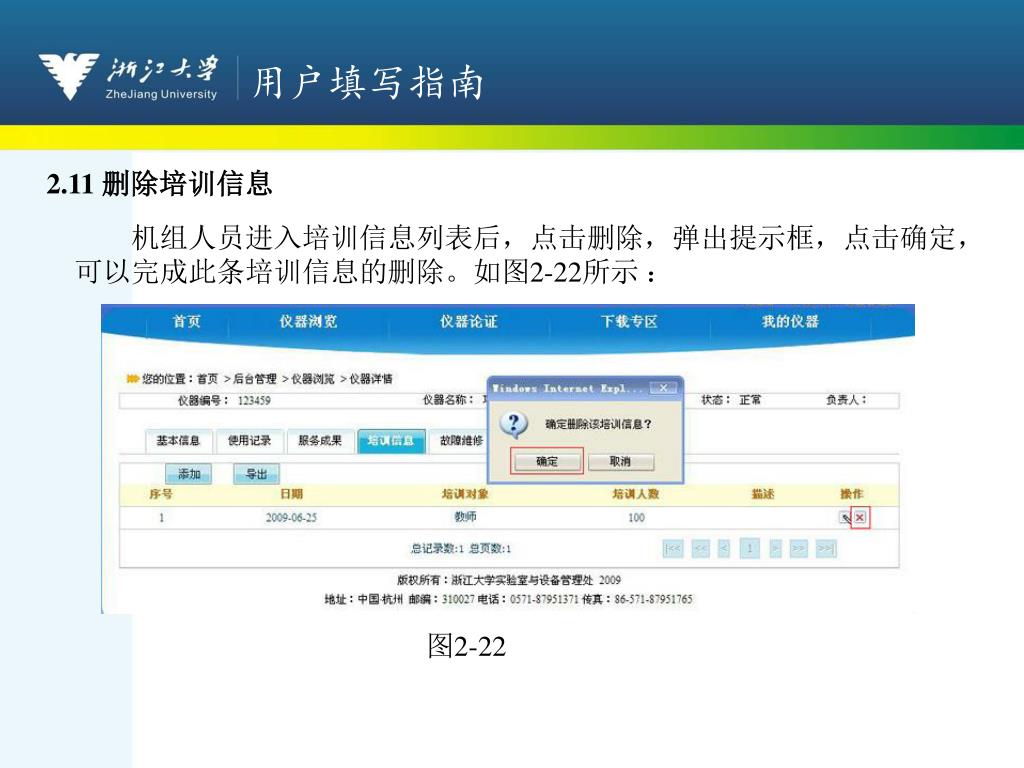Click the 描述 column header
The image size is (1024, 768).
(x=763, y=494)
